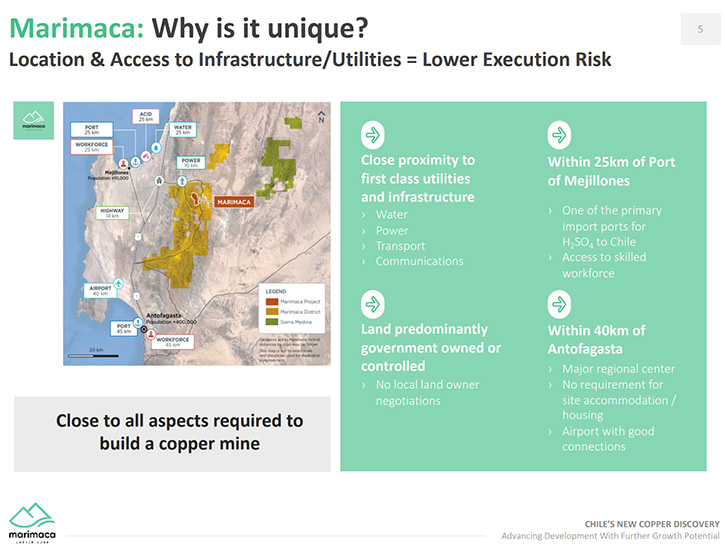The height and width of the screenshot is (547, 725).
Task: Click the 'Land predominantly government owned' heading
Action: pos(430,347)
